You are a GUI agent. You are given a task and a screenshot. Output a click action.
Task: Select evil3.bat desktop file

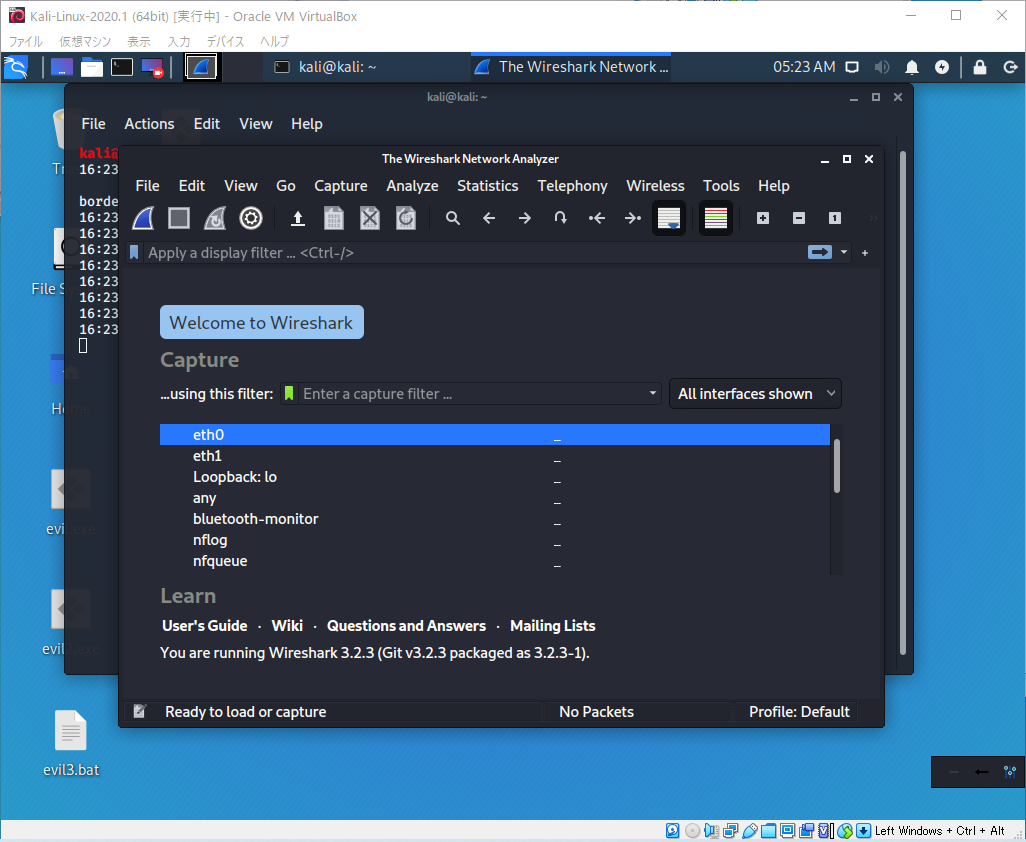tap(71, 744)
